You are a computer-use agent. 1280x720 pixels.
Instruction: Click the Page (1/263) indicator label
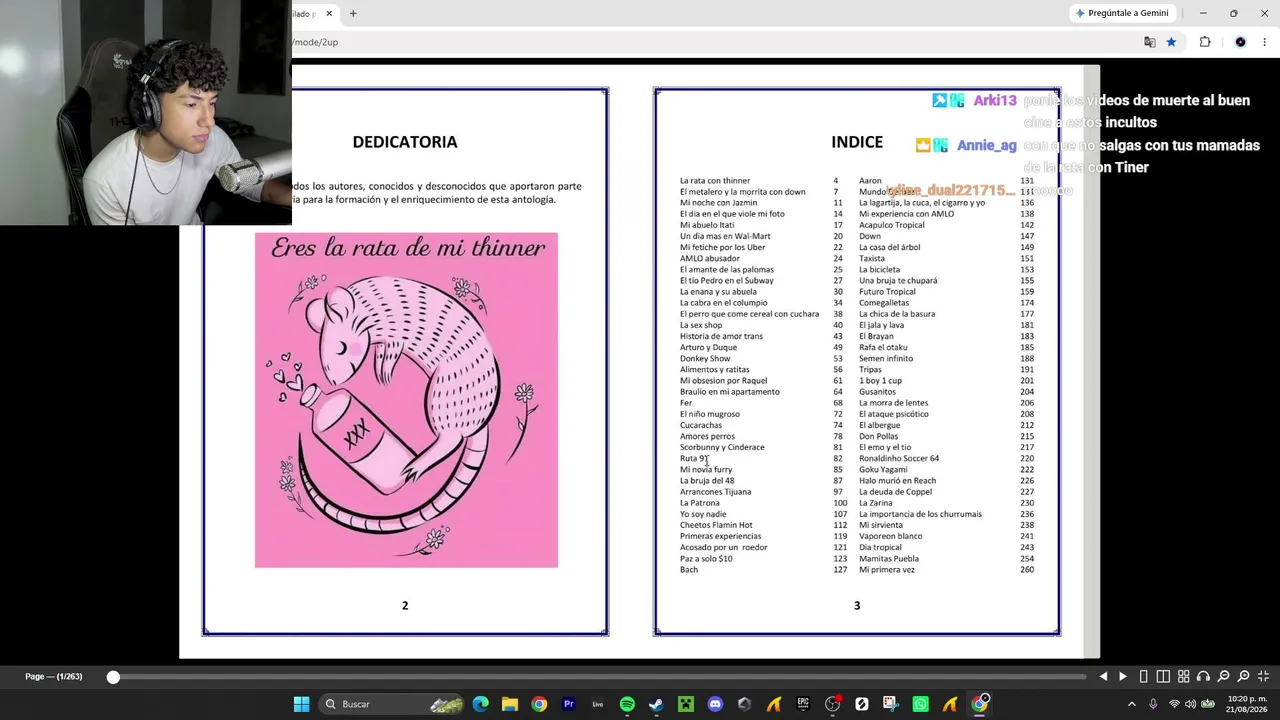click(x=54, y=677)
